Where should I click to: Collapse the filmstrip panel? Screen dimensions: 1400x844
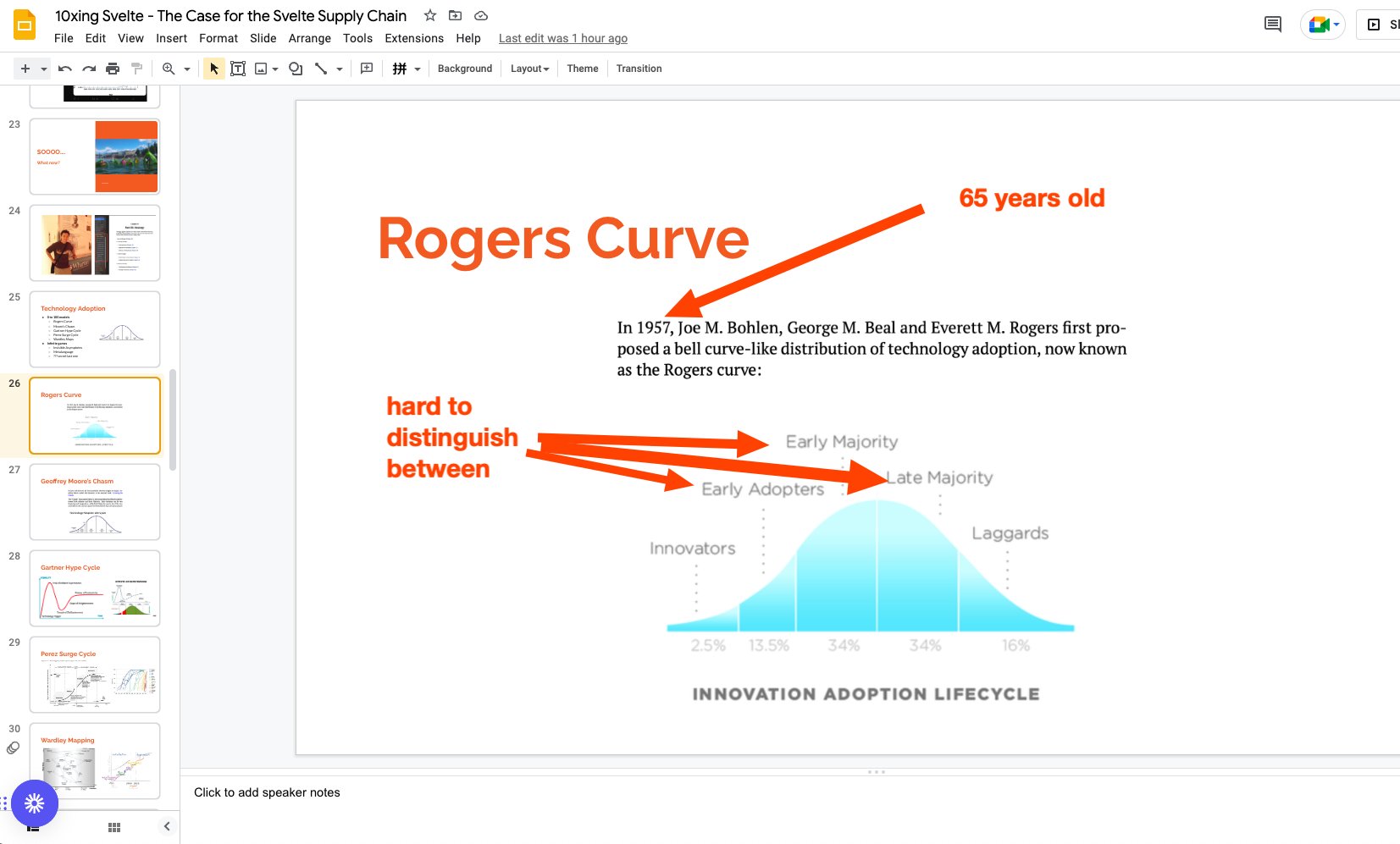pos(167,827)
